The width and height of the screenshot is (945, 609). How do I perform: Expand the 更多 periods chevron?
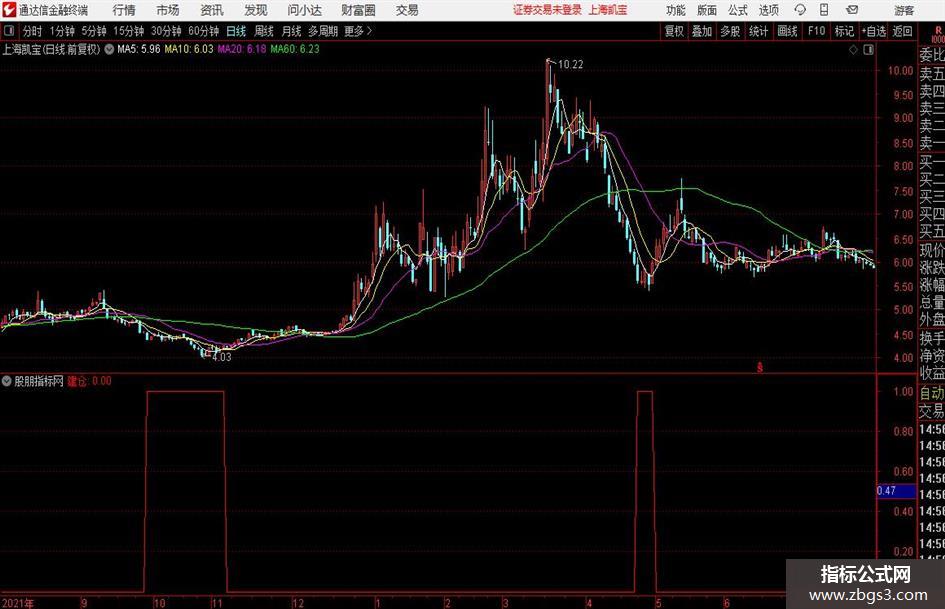(x=369, y=31)
